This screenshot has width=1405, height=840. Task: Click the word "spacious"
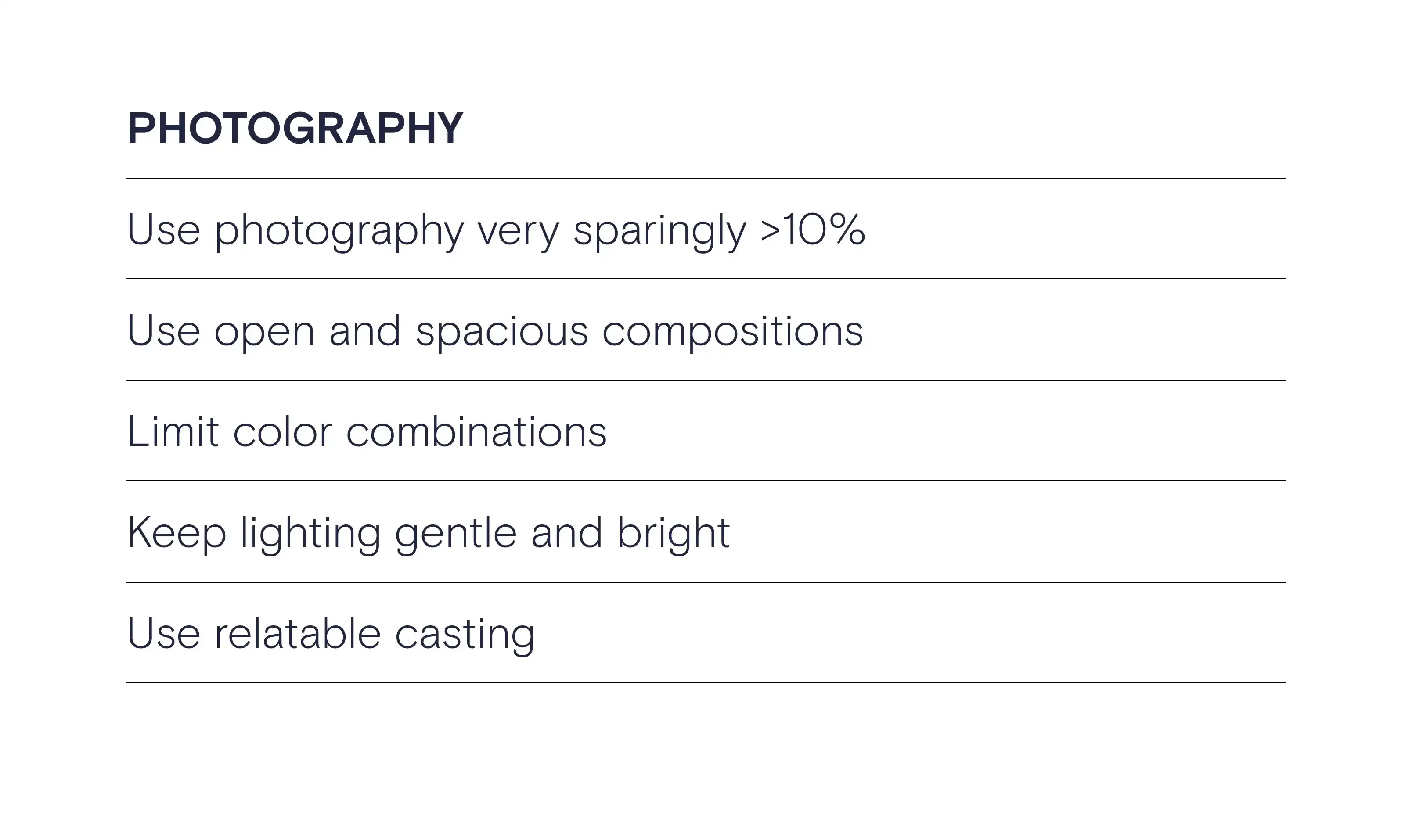[x=502, y=332]
